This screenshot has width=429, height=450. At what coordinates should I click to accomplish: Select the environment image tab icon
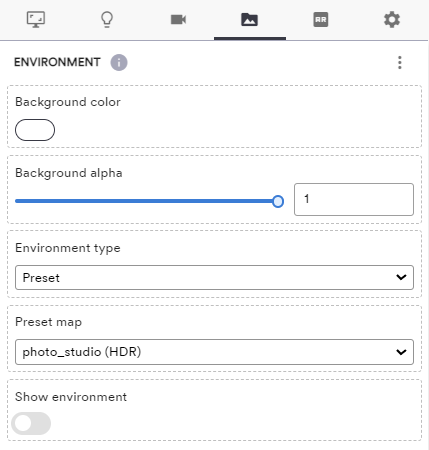[250, 20]
